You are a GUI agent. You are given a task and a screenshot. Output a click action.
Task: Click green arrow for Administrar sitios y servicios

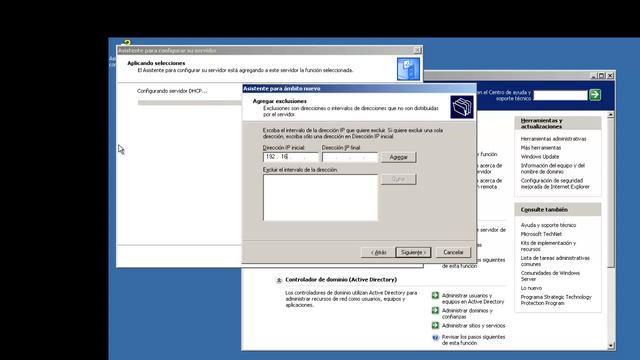point(435,326)
